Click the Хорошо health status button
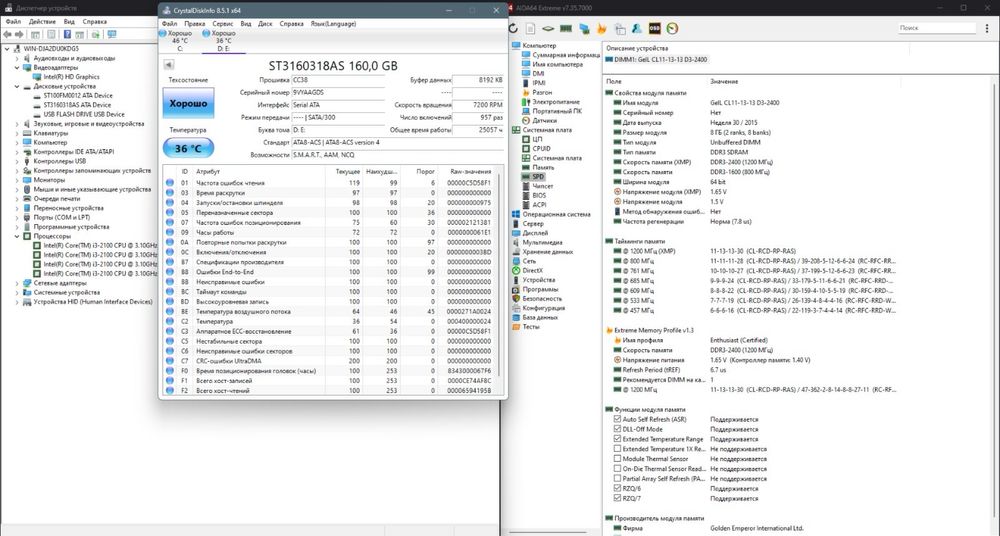The height and width of the screenshot is (536, 1000). 188,103
